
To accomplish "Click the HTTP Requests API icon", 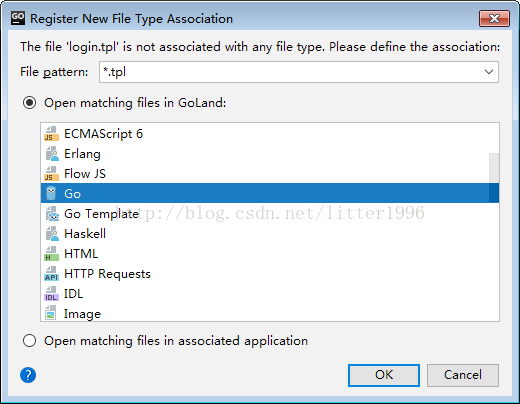I will (51, 274).
